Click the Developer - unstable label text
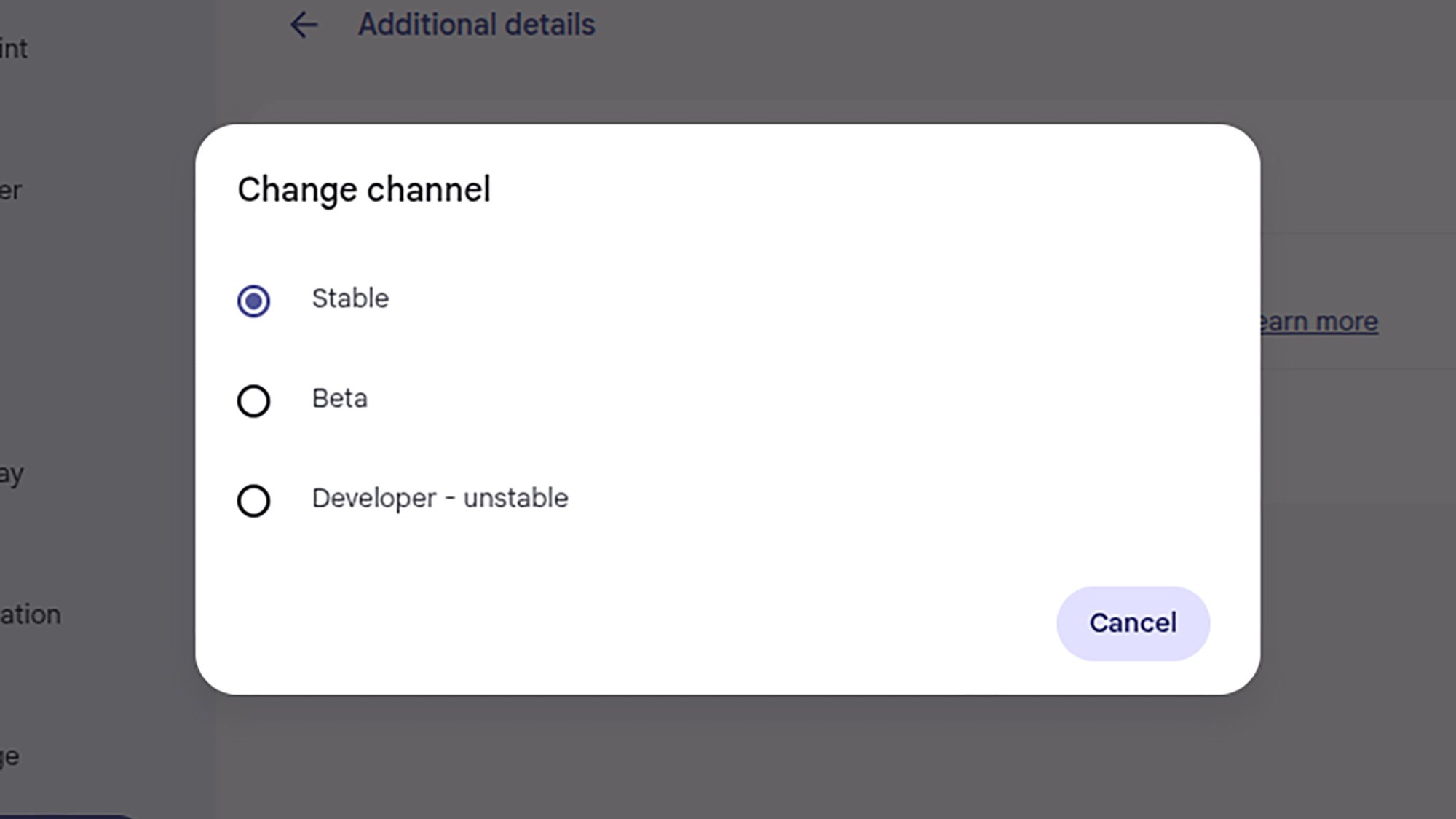Image resolution: width=1456 pixels, height=819 pixels. click(x=440, y=499)
